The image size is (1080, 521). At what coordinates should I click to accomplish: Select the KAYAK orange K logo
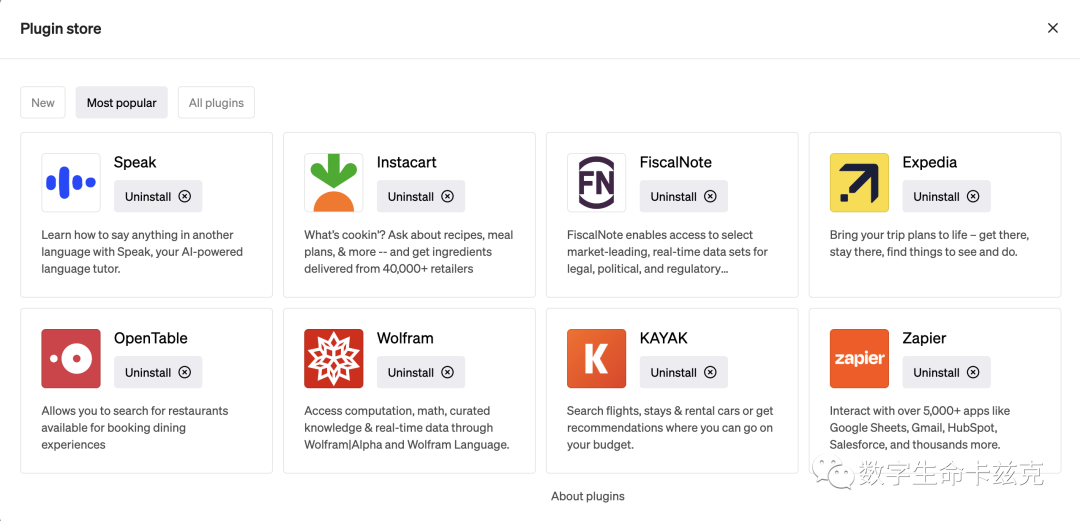(x=596, y=358)
